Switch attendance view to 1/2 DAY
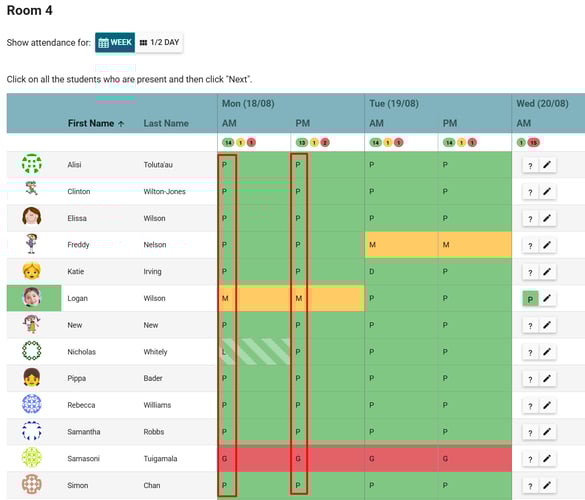585x500 pixels. click(159, 43)
